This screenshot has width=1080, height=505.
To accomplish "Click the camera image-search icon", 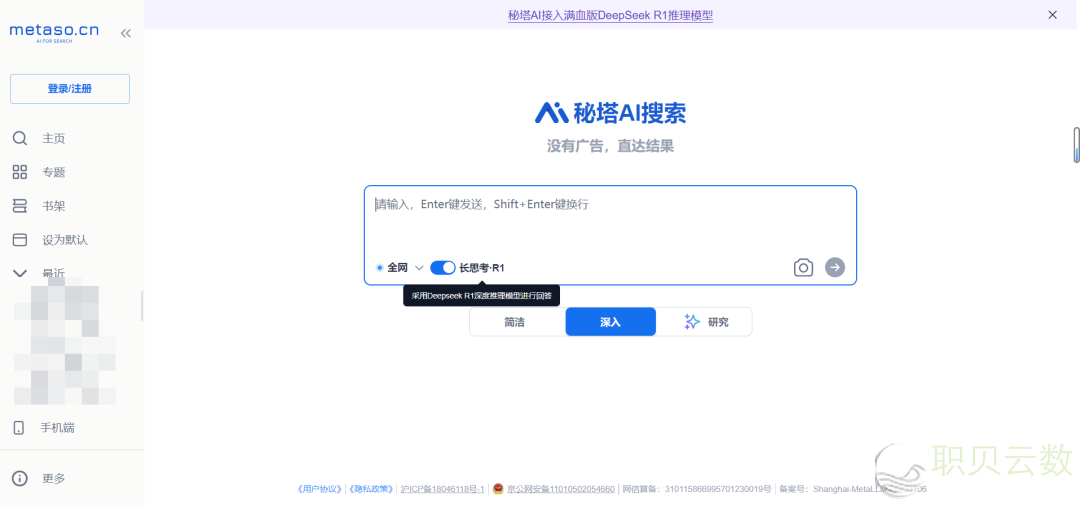I will point(803,267).
